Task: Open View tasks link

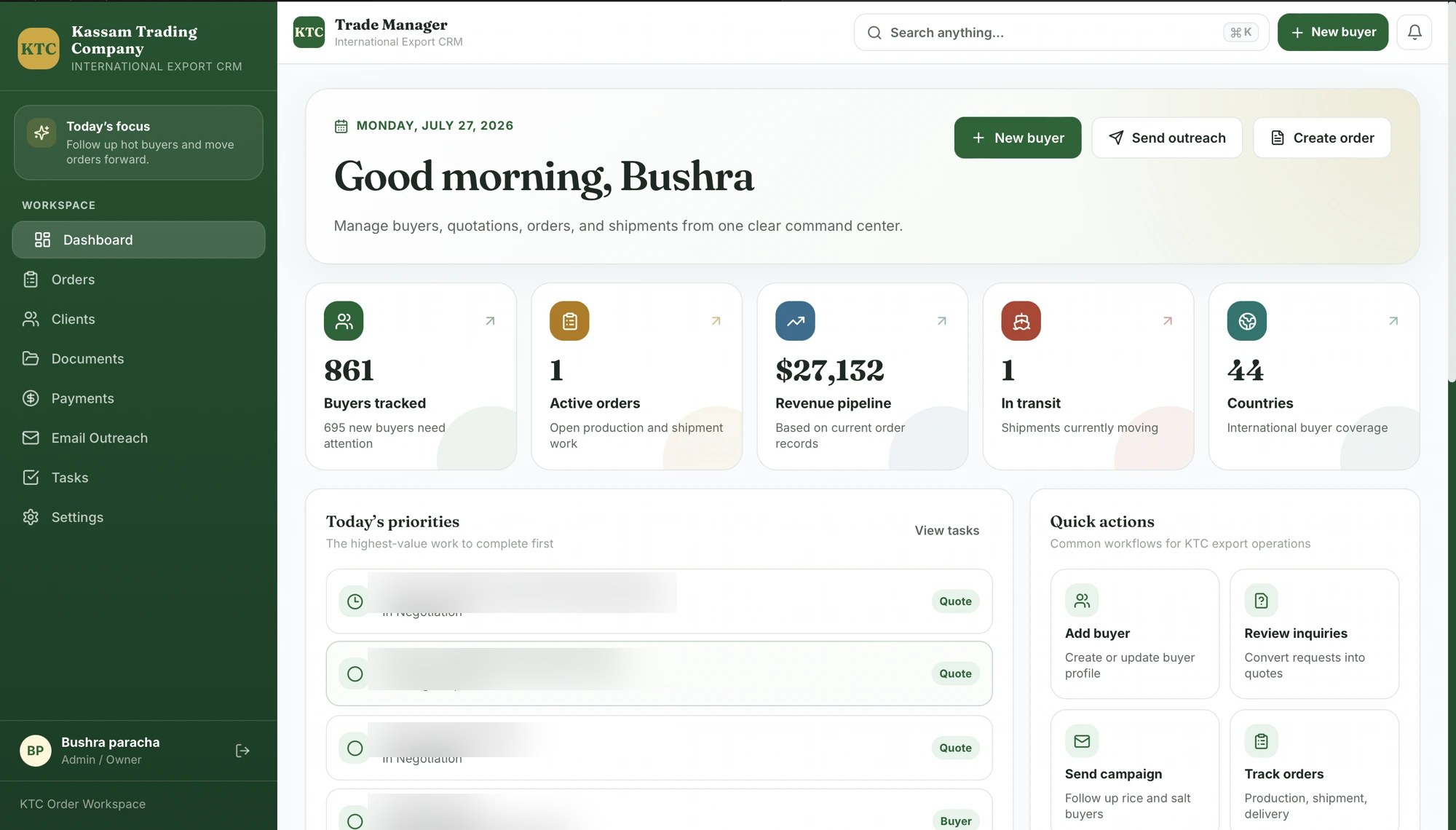Action: [x=946, y=531]
